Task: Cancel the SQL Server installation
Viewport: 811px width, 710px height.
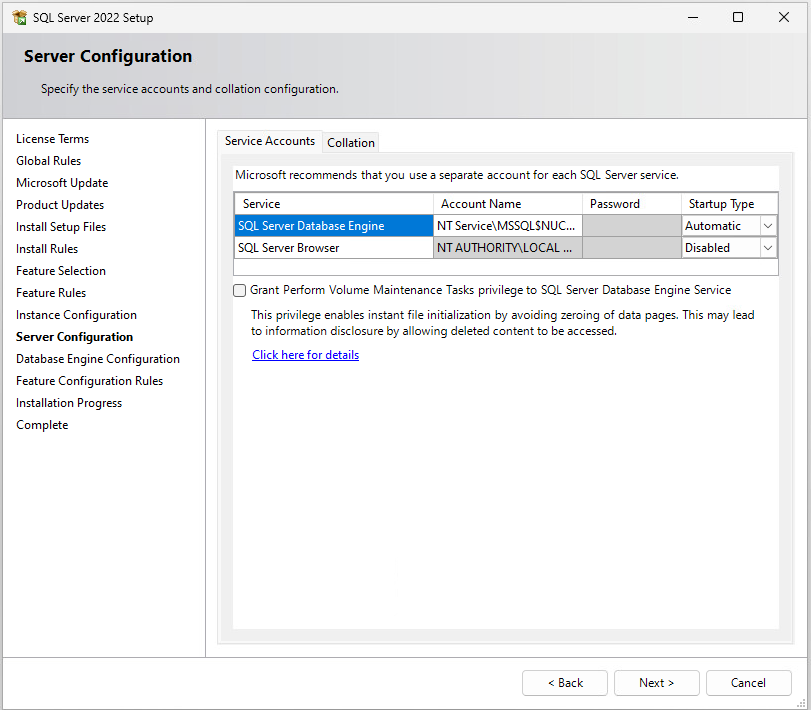Action: [x=748, y=683]
